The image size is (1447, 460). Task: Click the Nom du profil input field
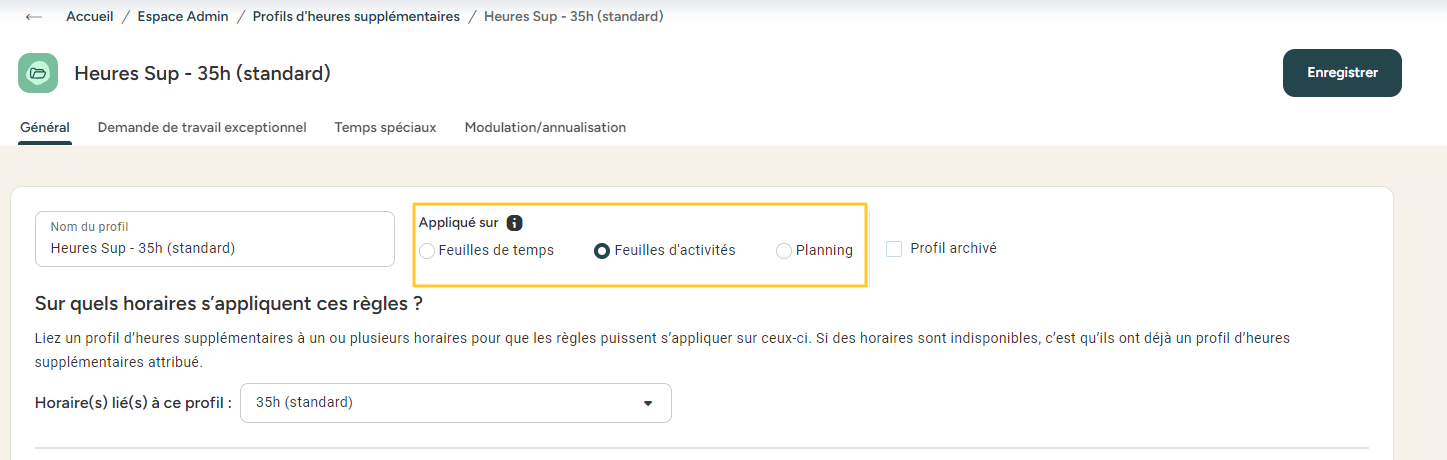click(x=215, y=239)
